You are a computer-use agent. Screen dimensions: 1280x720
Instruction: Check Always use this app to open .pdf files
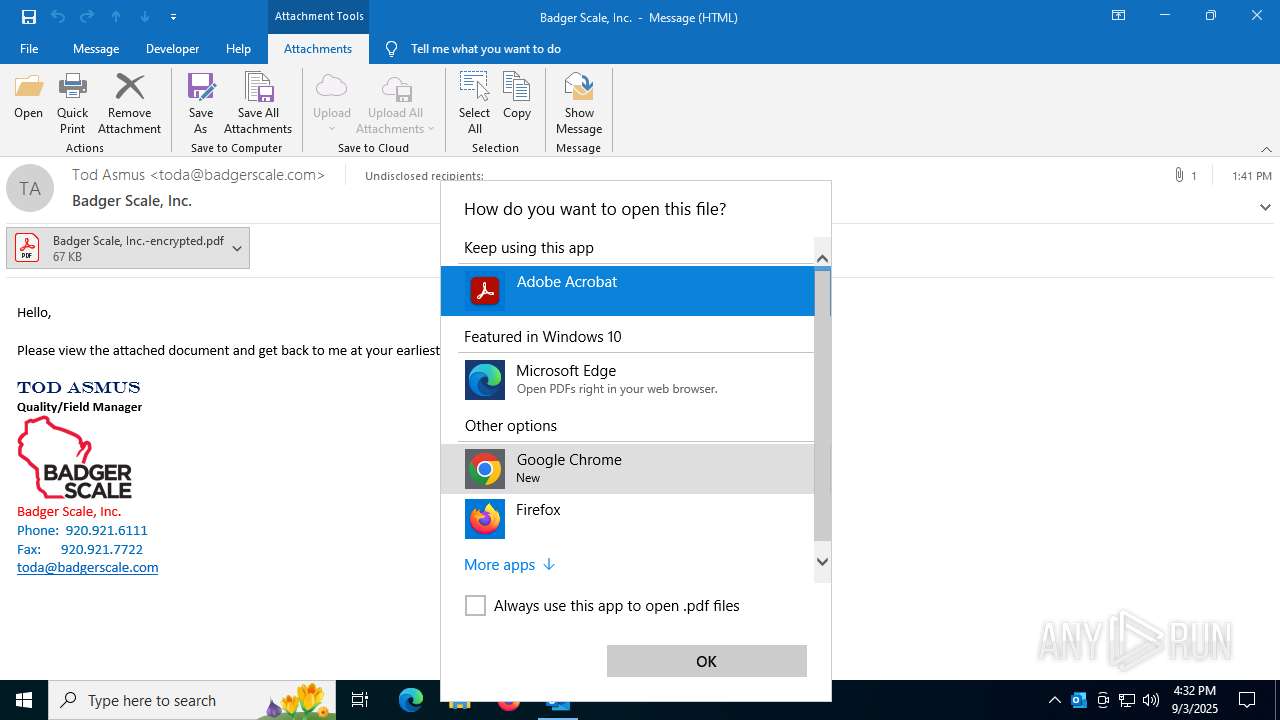[x=475, y=606]
